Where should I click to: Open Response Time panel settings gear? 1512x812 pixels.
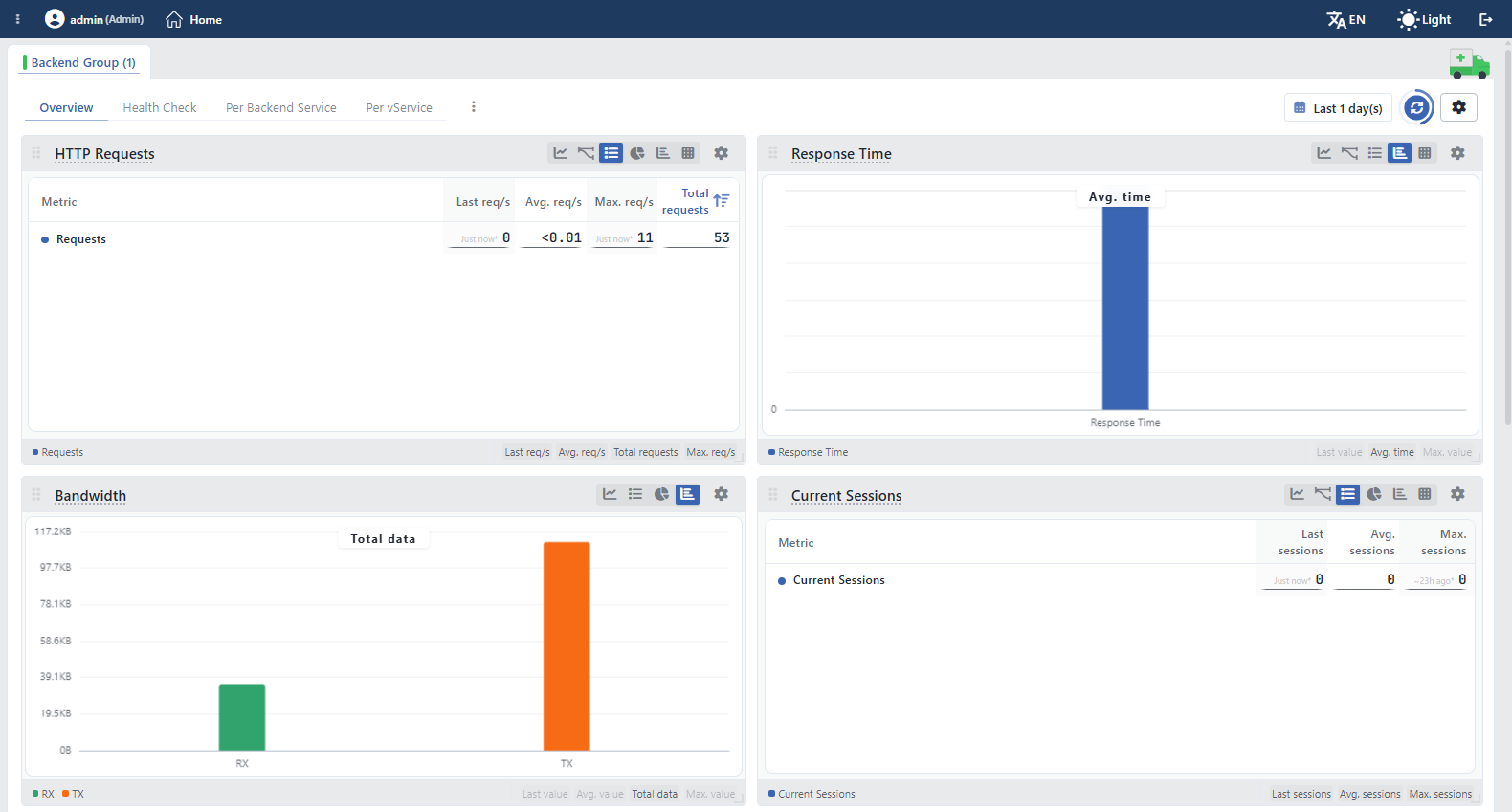(x=1457, y=153)
